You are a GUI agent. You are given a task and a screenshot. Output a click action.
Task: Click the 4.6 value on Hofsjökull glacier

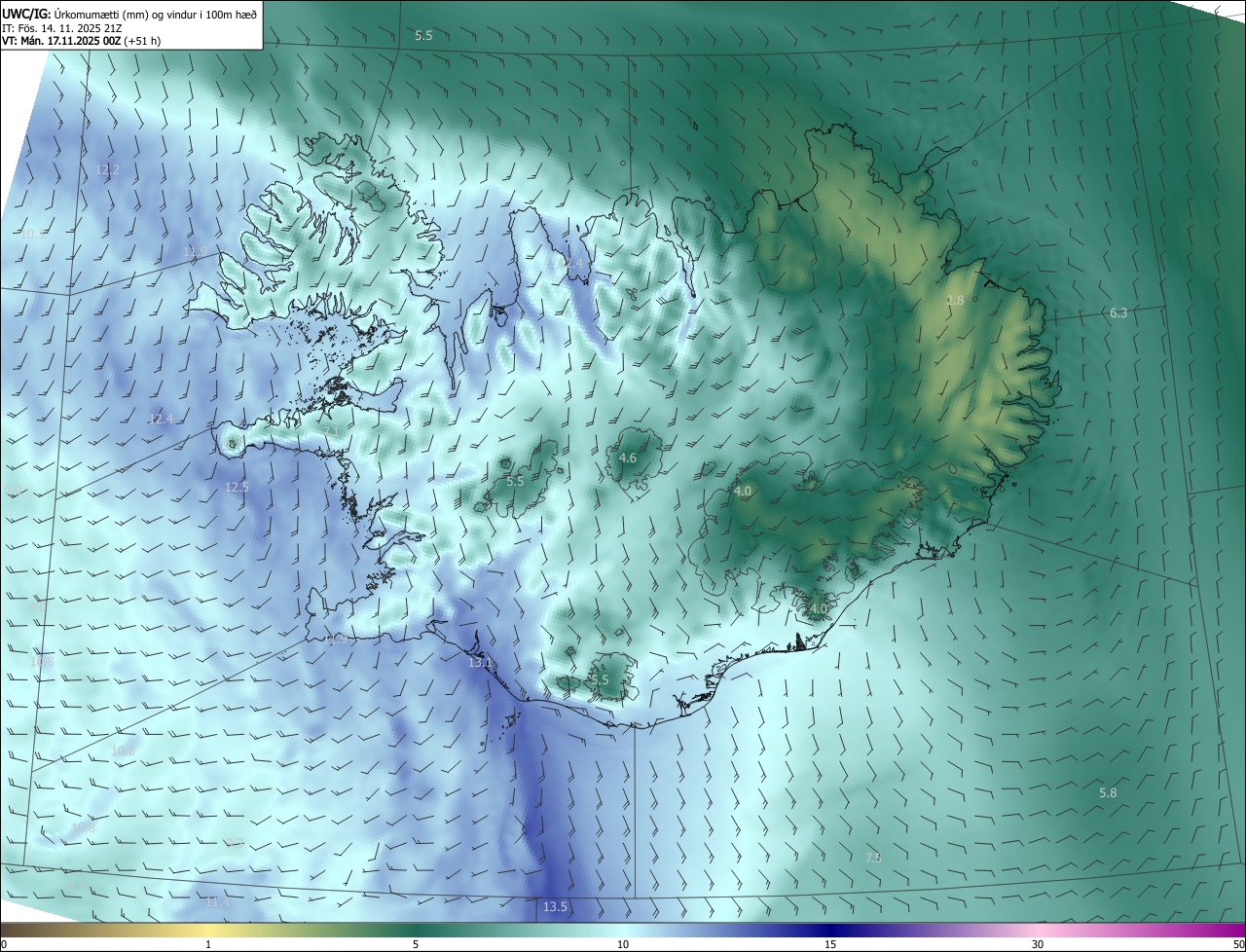(x=628, y=458)
